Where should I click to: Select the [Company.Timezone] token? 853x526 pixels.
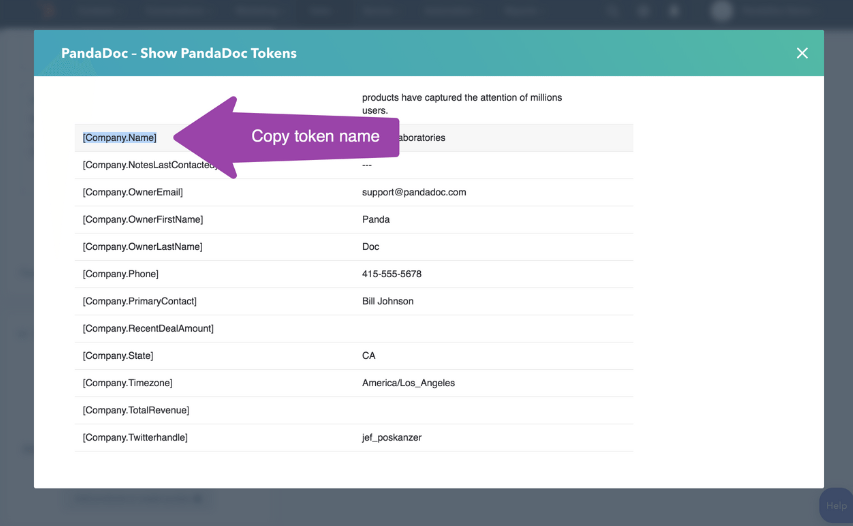(x=128, y=382)
